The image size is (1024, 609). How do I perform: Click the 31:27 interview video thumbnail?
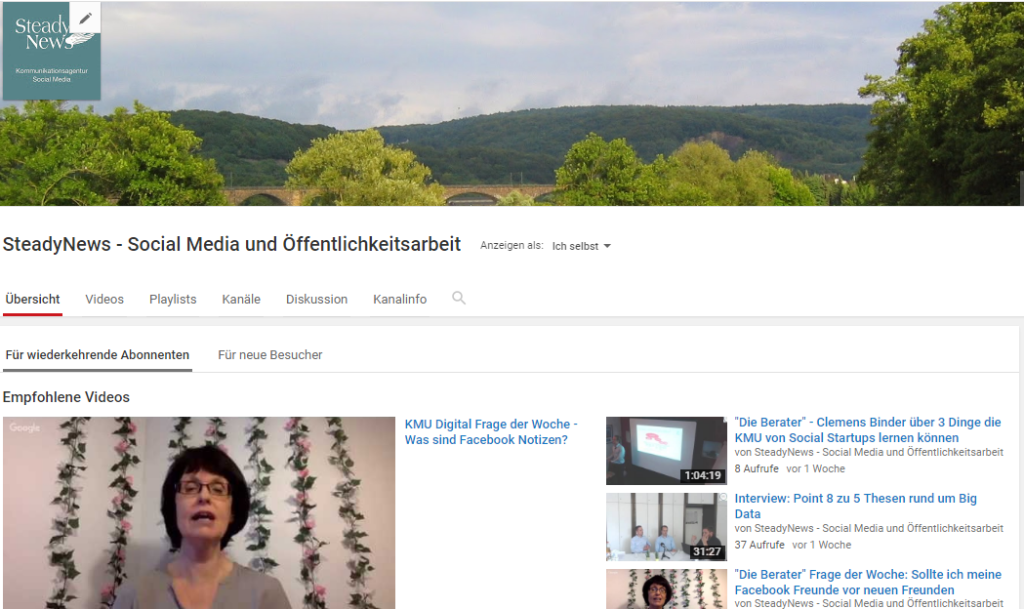click(x=666, y=527)
